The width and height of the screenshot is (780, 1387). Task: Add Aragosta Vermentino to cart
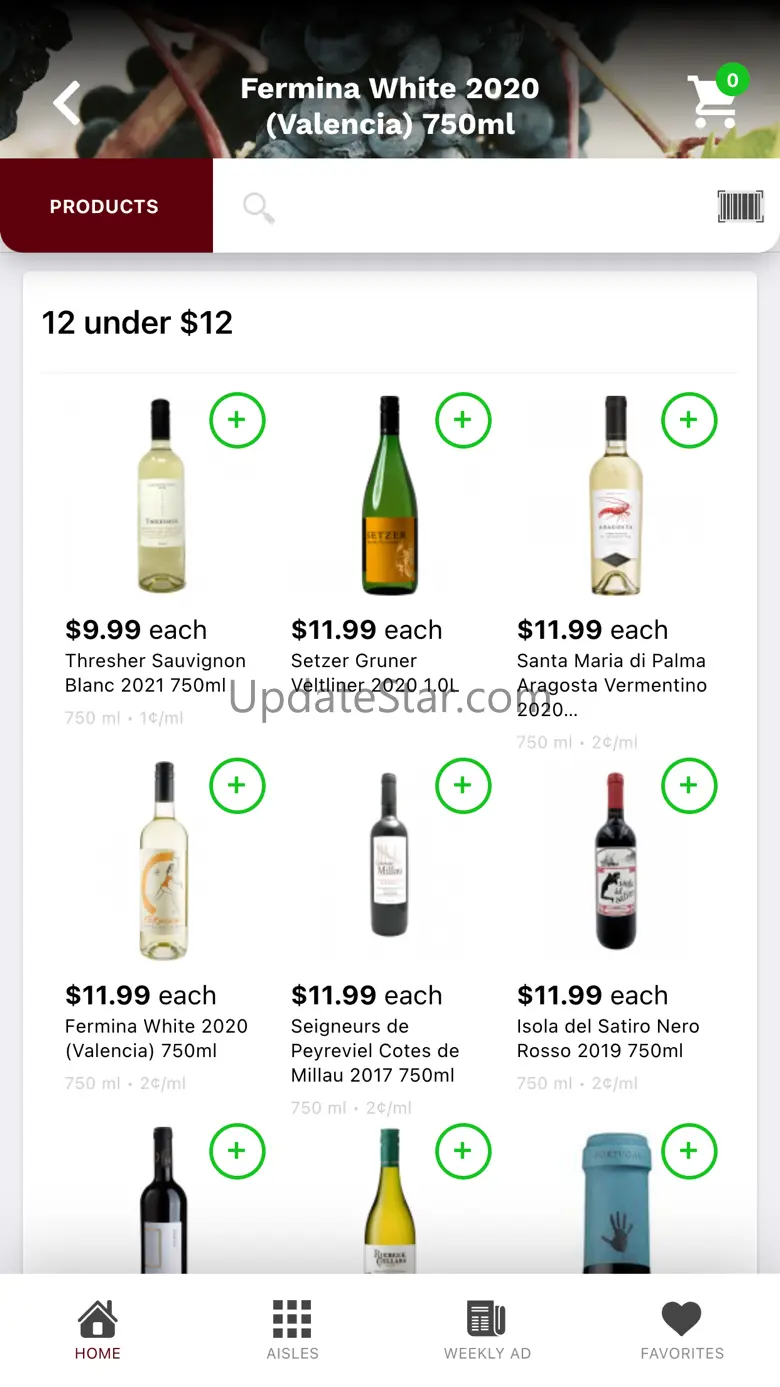coord(689,420)
